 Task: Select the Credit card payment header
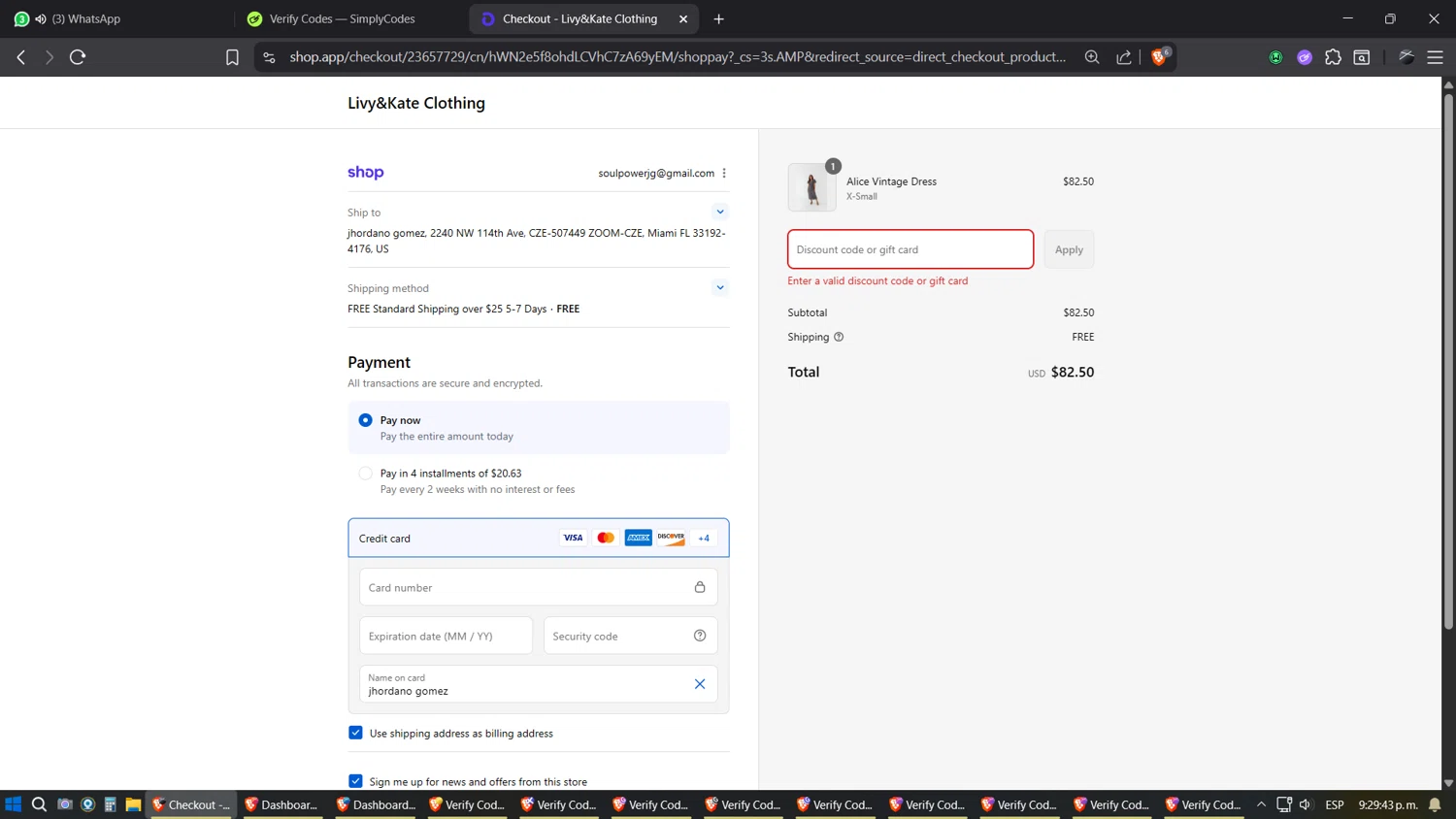pyautogui.click(x=539, y=538)
